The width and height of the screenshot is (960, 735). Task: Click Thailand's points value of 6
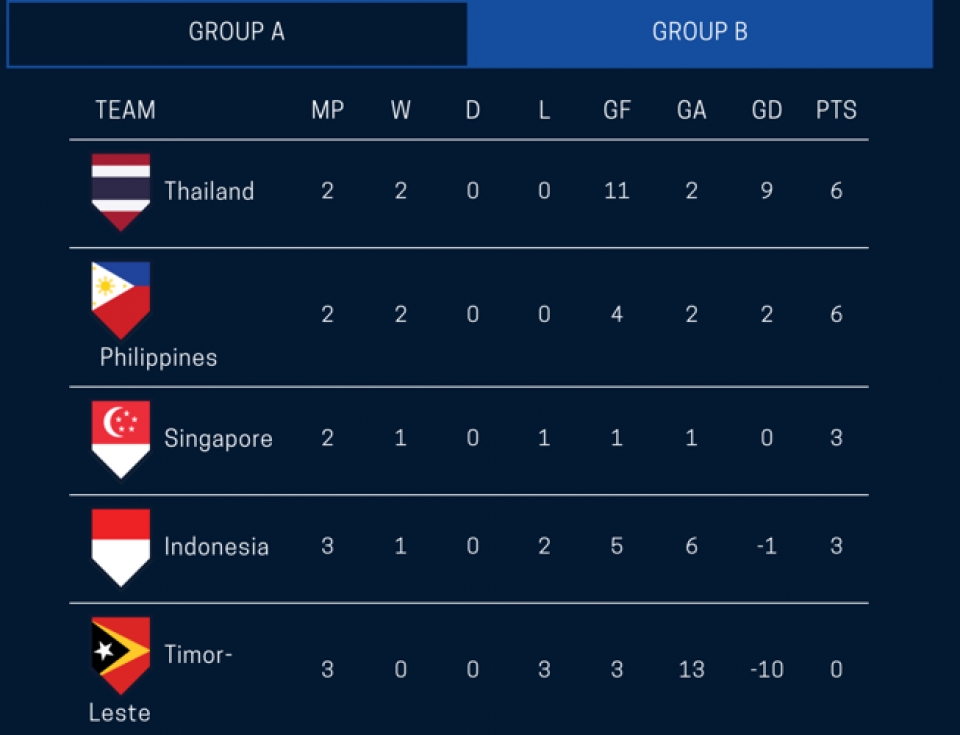[835, 191]
